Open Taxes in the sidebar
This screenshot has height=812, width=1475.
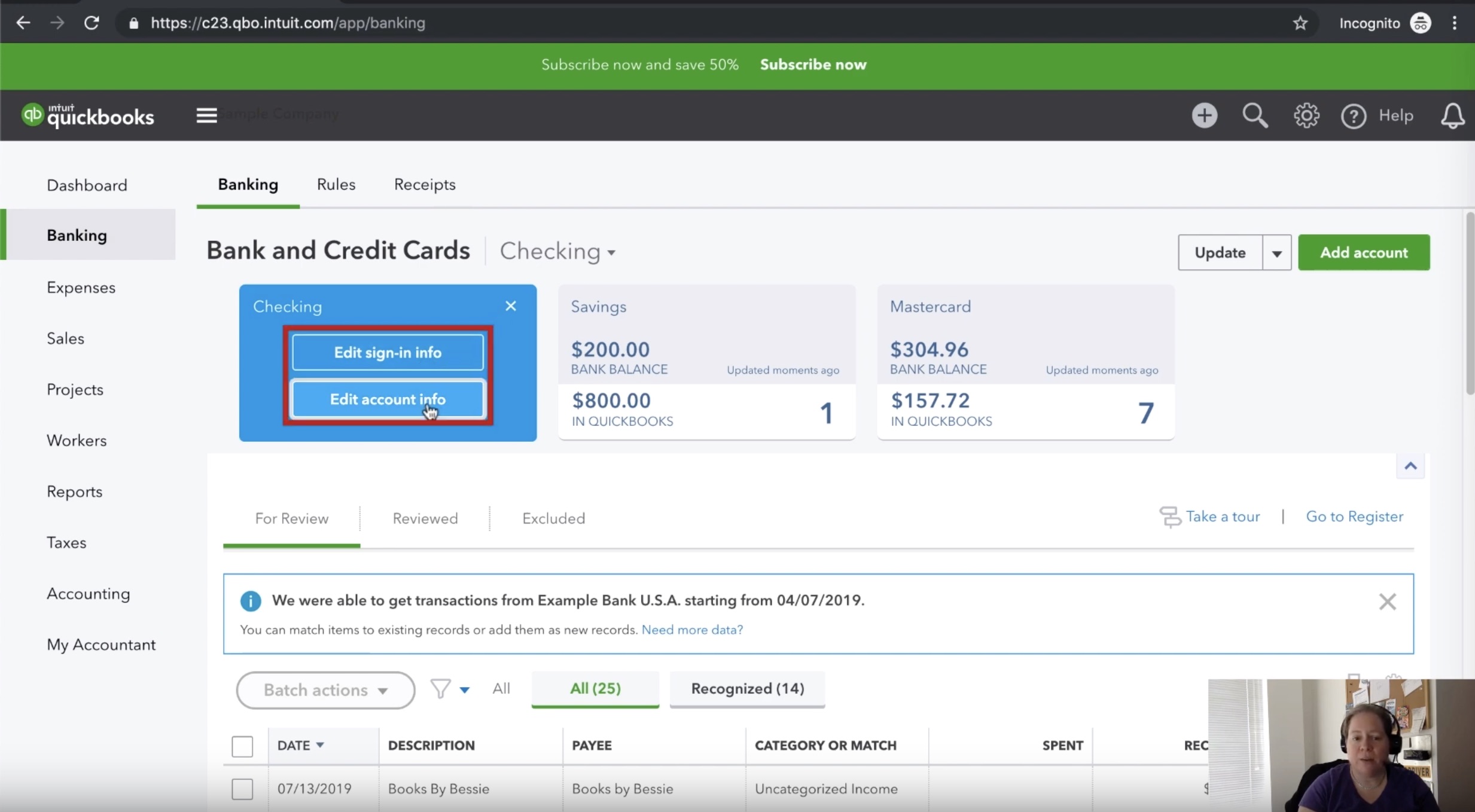(67, 543)
